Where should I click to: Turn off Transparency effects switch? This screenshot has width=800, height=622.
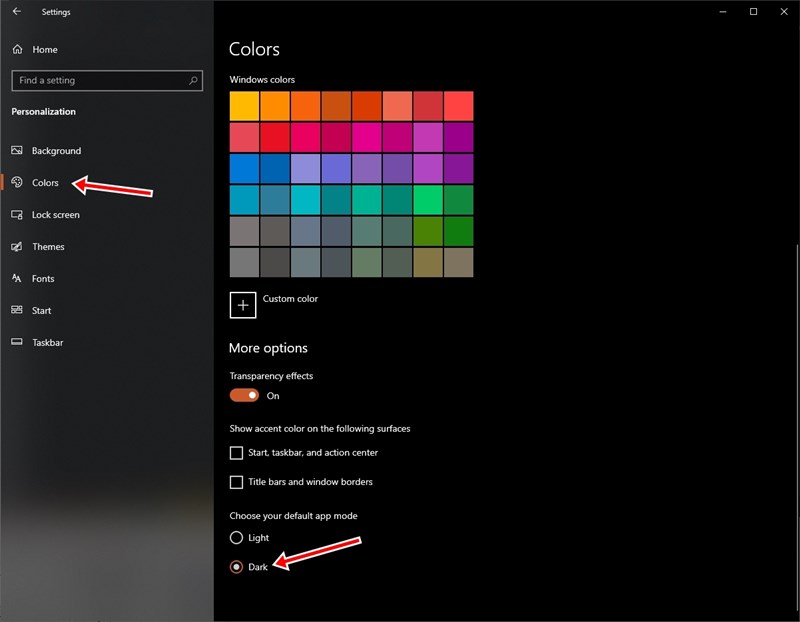(x=244, y=395)
